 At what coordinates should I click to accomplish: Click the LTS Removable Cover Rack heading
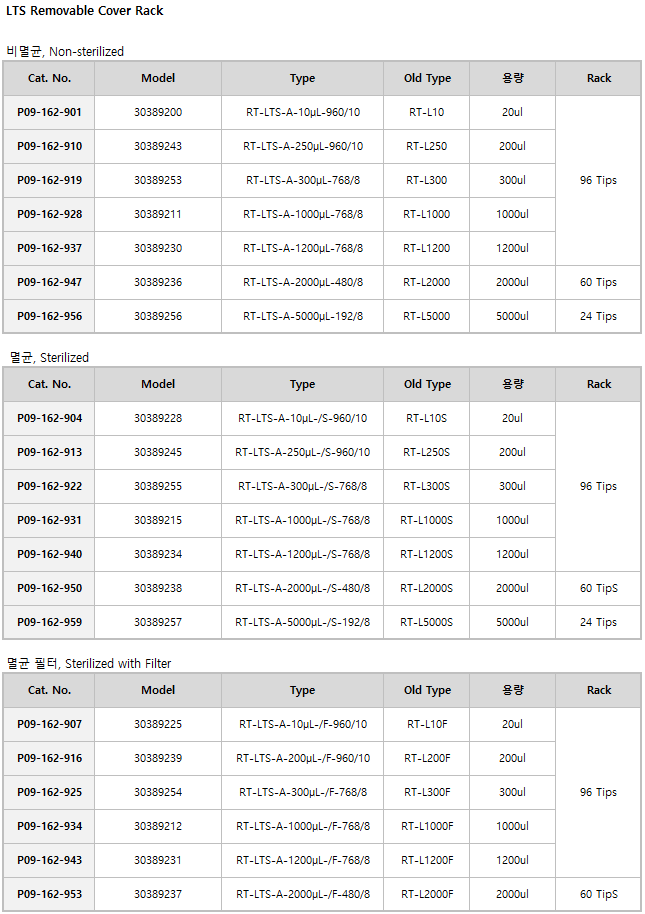[x=84, y=11]
